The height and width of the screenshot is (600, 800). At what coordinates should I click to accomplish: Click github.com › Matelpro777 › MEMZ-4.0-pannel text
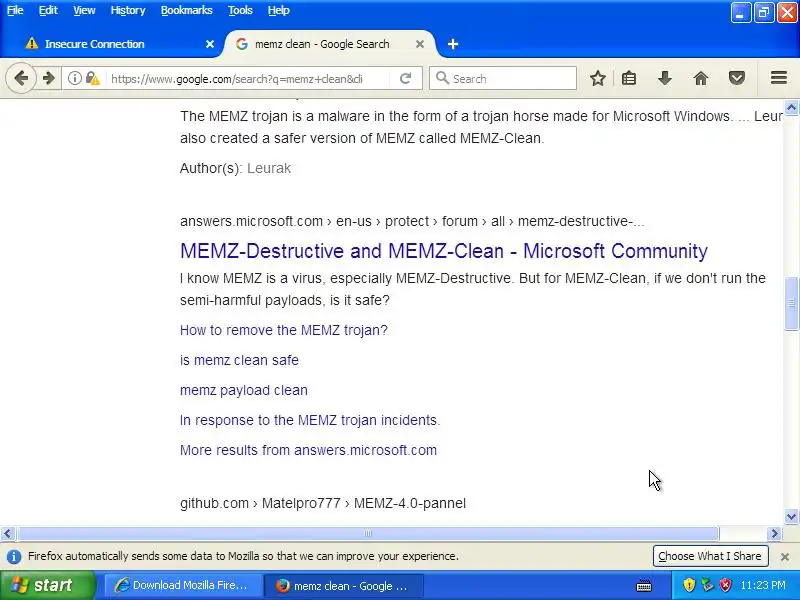323,504
